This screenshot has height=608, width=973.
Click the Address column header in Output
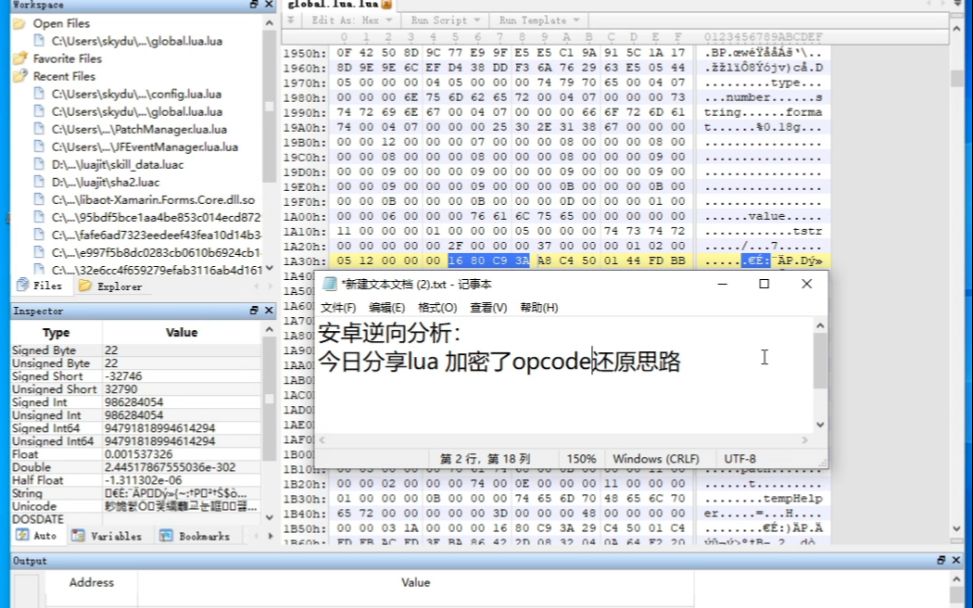click(x=91, y=583)
